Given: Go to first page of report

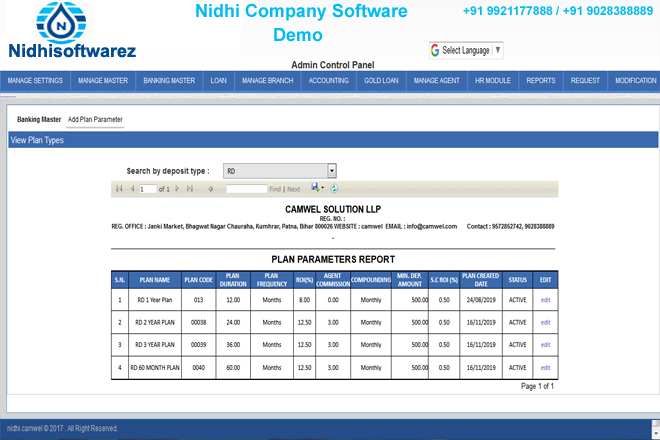Looking at the screenshot, I should point(120,189).
